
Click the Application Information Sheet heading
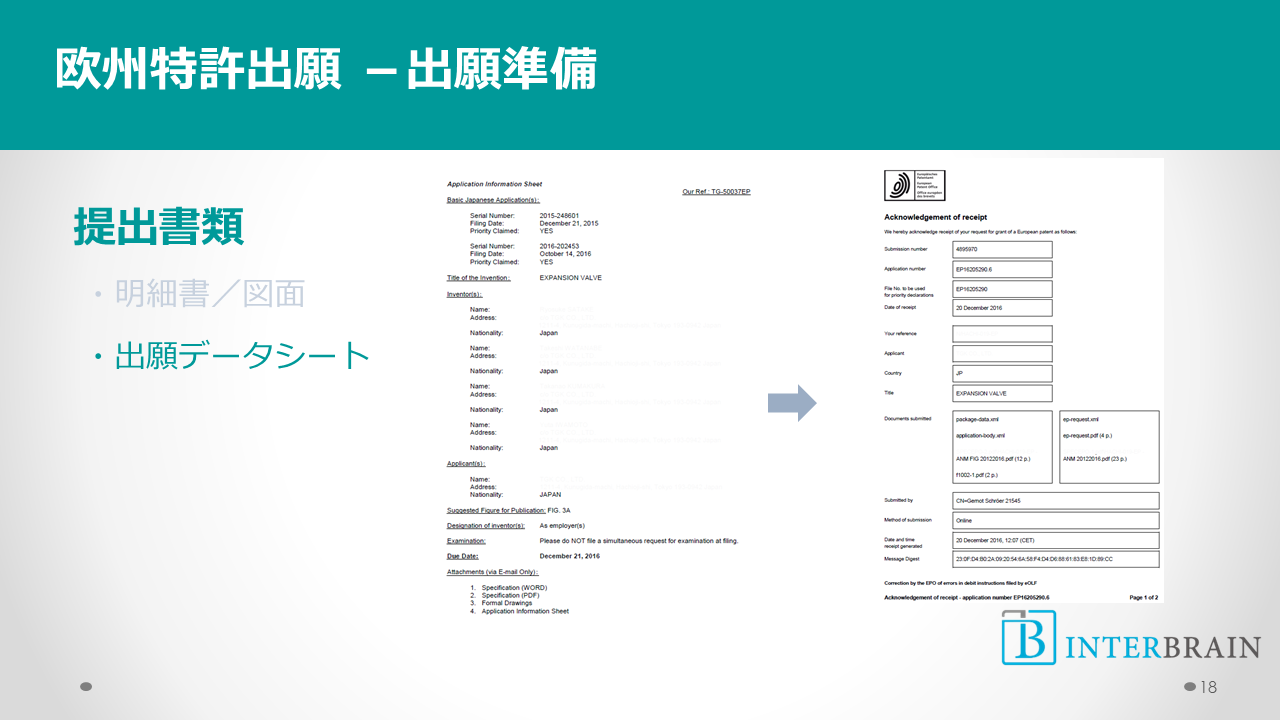[495, 185]
